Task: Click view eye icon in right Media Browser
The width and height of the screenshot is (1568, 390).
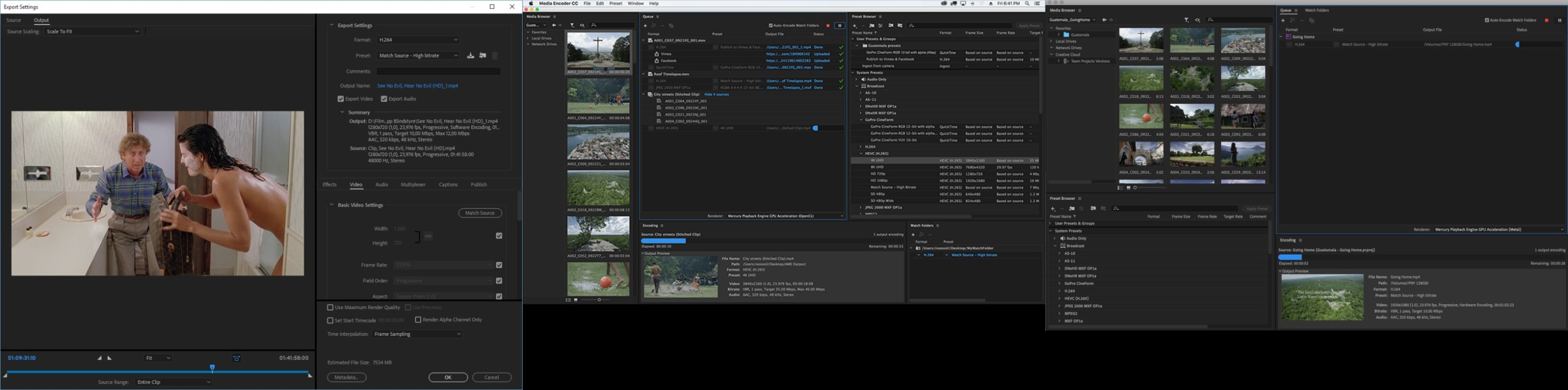Action: tap(1197, 20)
